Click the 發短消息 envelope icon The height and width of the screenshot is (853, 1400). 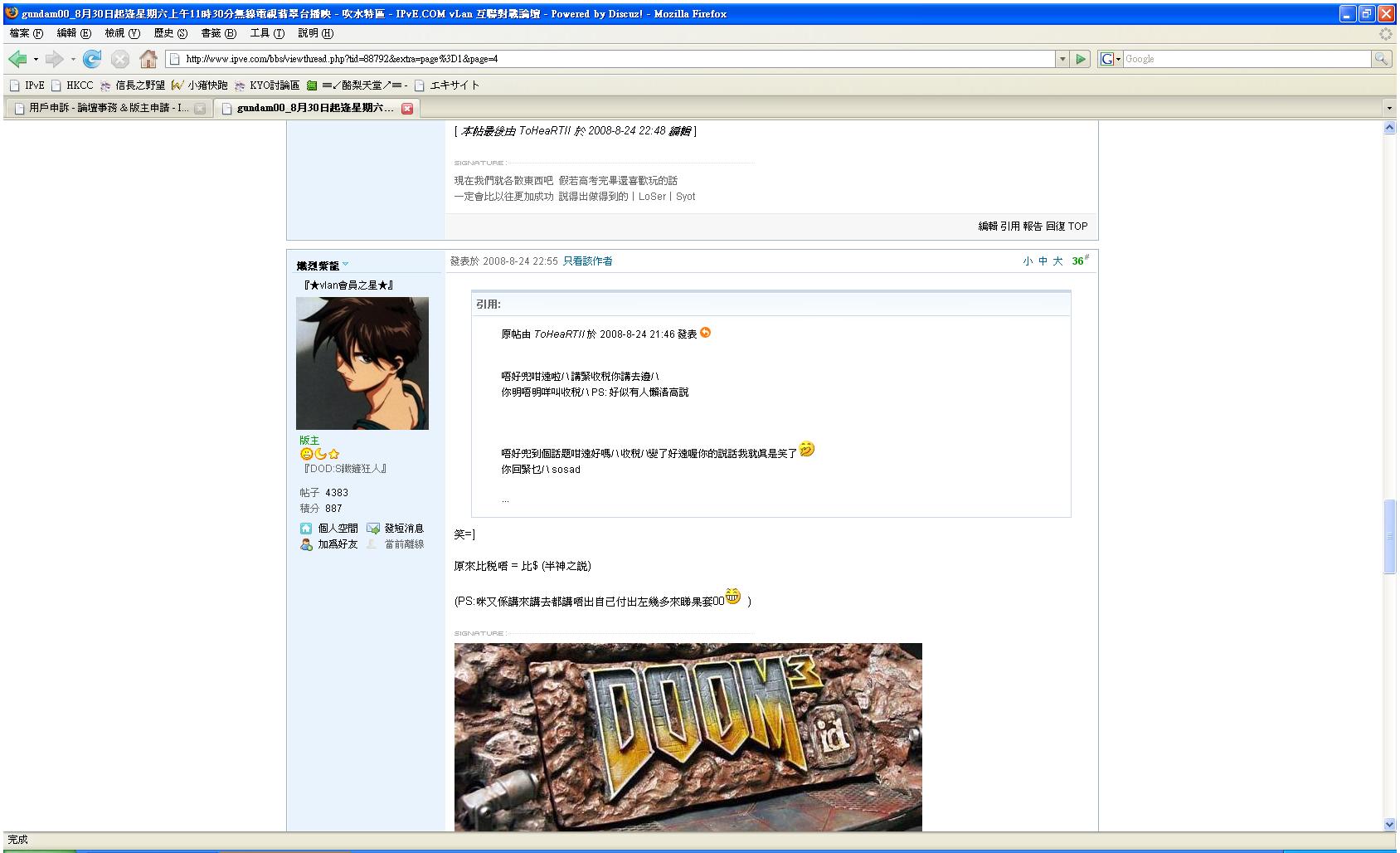point(373,529)
